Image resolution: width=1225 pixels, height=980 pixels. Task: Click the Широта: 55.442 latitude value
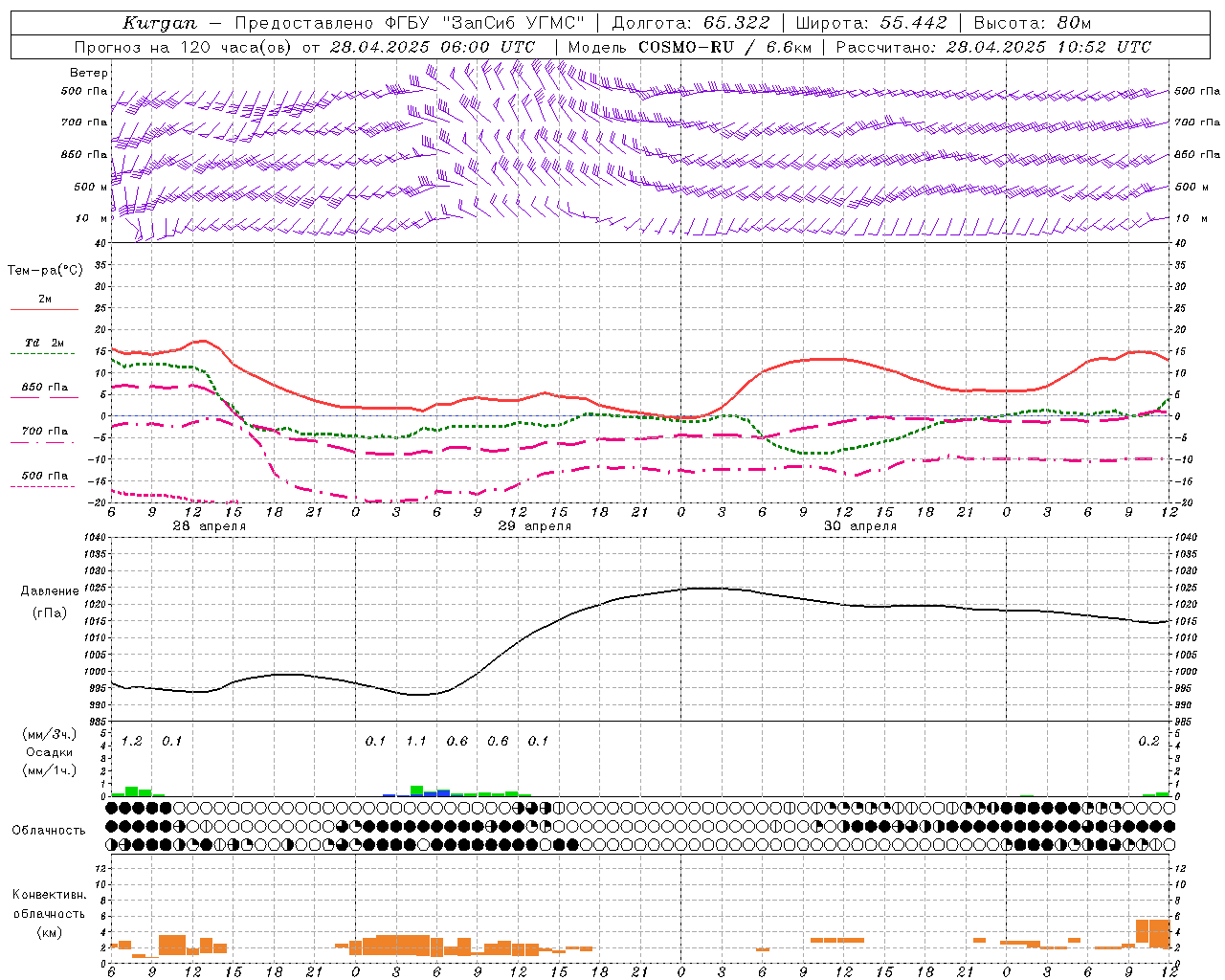(872, 23)
